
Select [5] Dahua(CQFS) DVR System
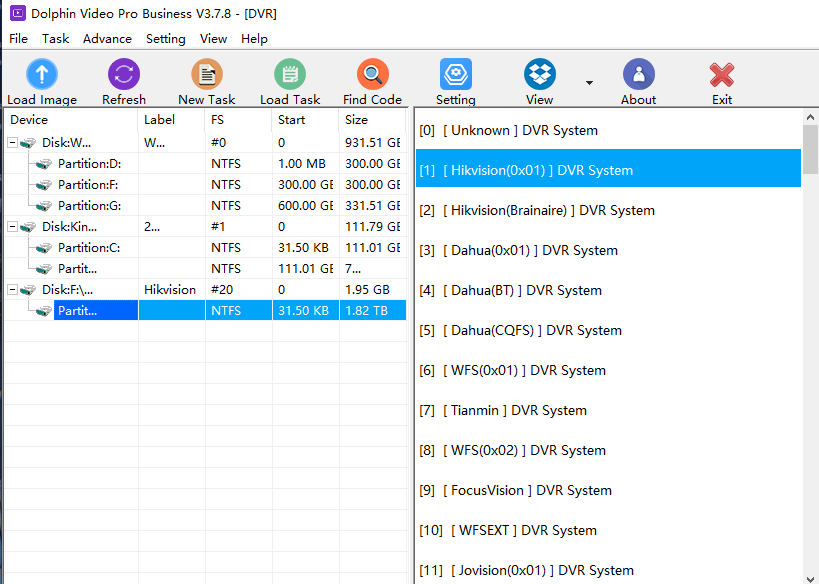(x=609, y=330)
